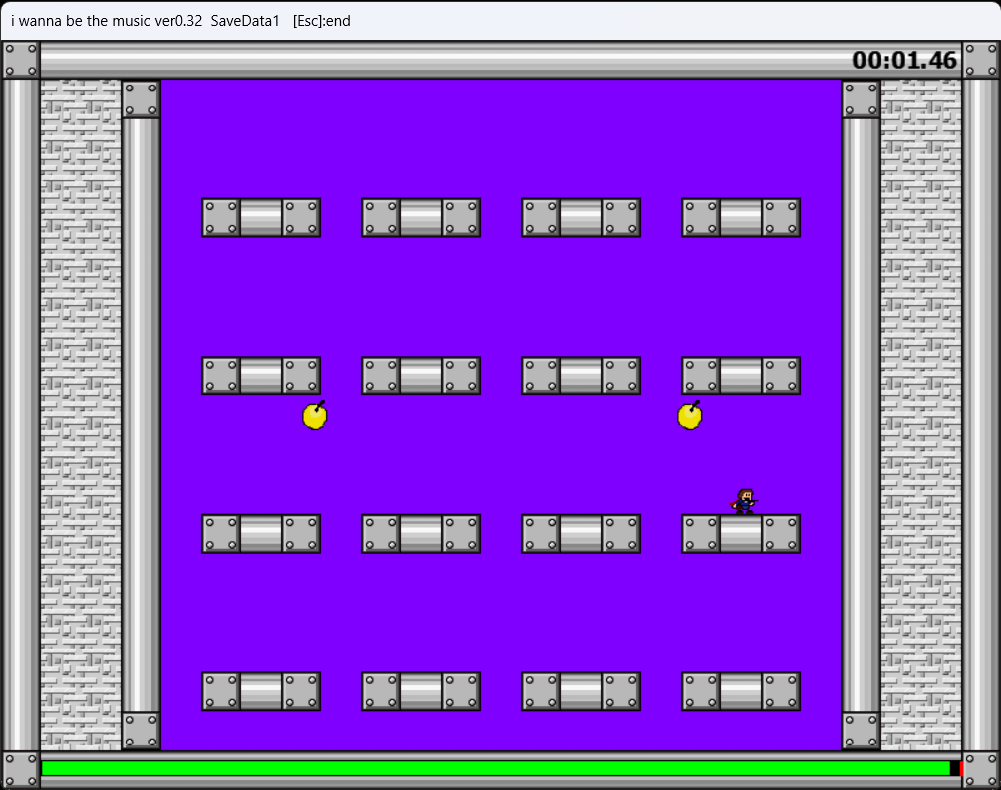The image size is (1001, 790).
Task: Click the 00:01.46 timer display
Action: pyautogui.click(x=904, y=61)
